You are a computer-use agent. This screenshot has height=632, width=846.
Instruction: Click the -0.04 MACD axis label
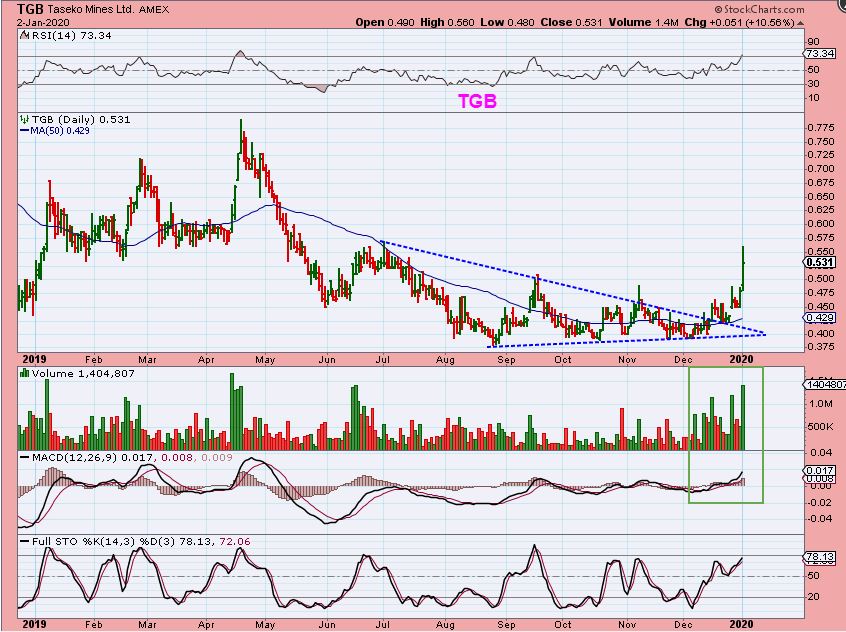tap(819, 519)
